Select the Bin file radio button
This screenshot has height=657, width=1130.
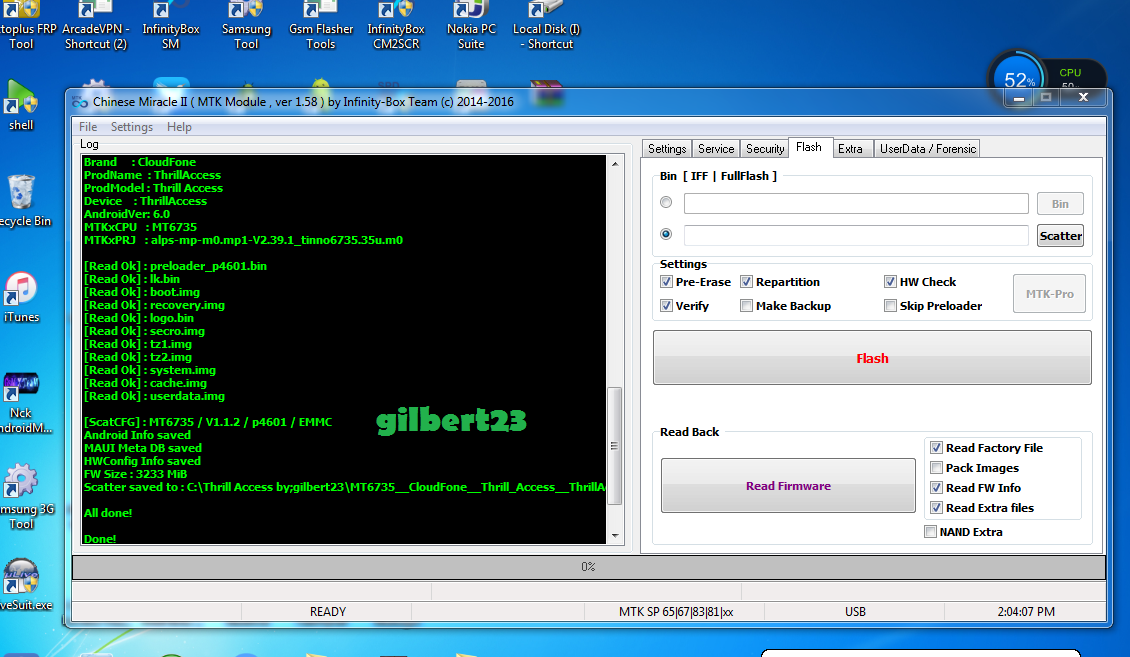(666, 202)
